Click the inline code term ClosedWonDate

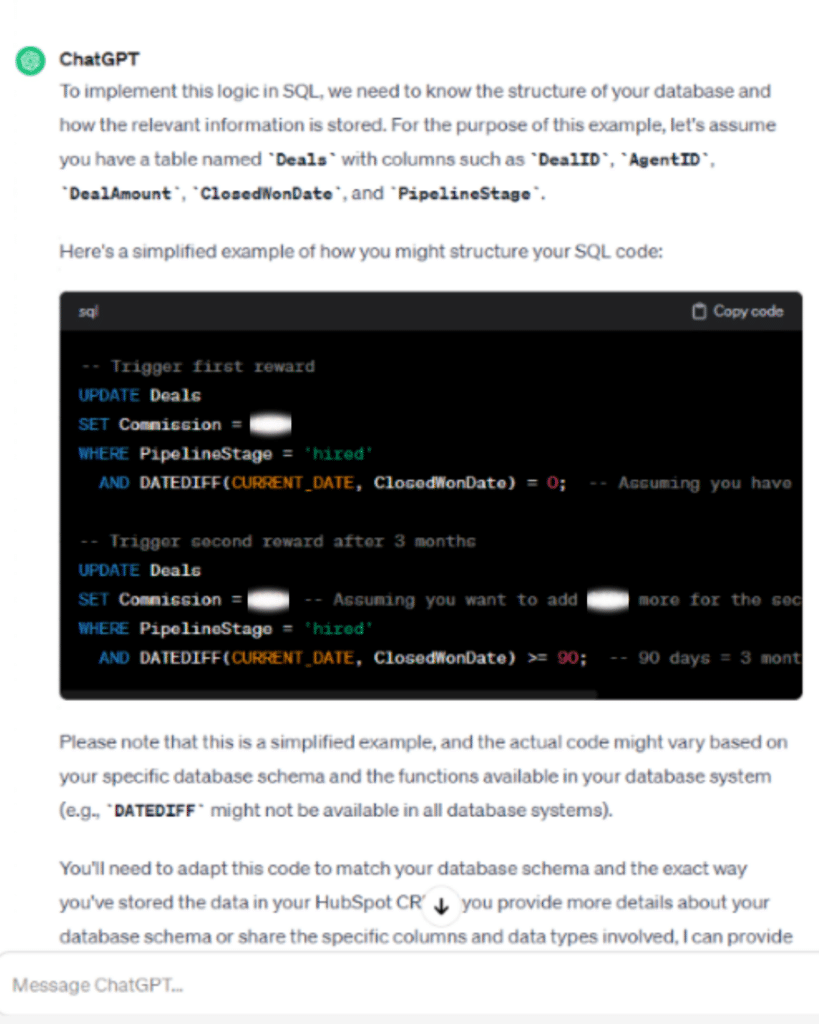click(x=266, y=194)
